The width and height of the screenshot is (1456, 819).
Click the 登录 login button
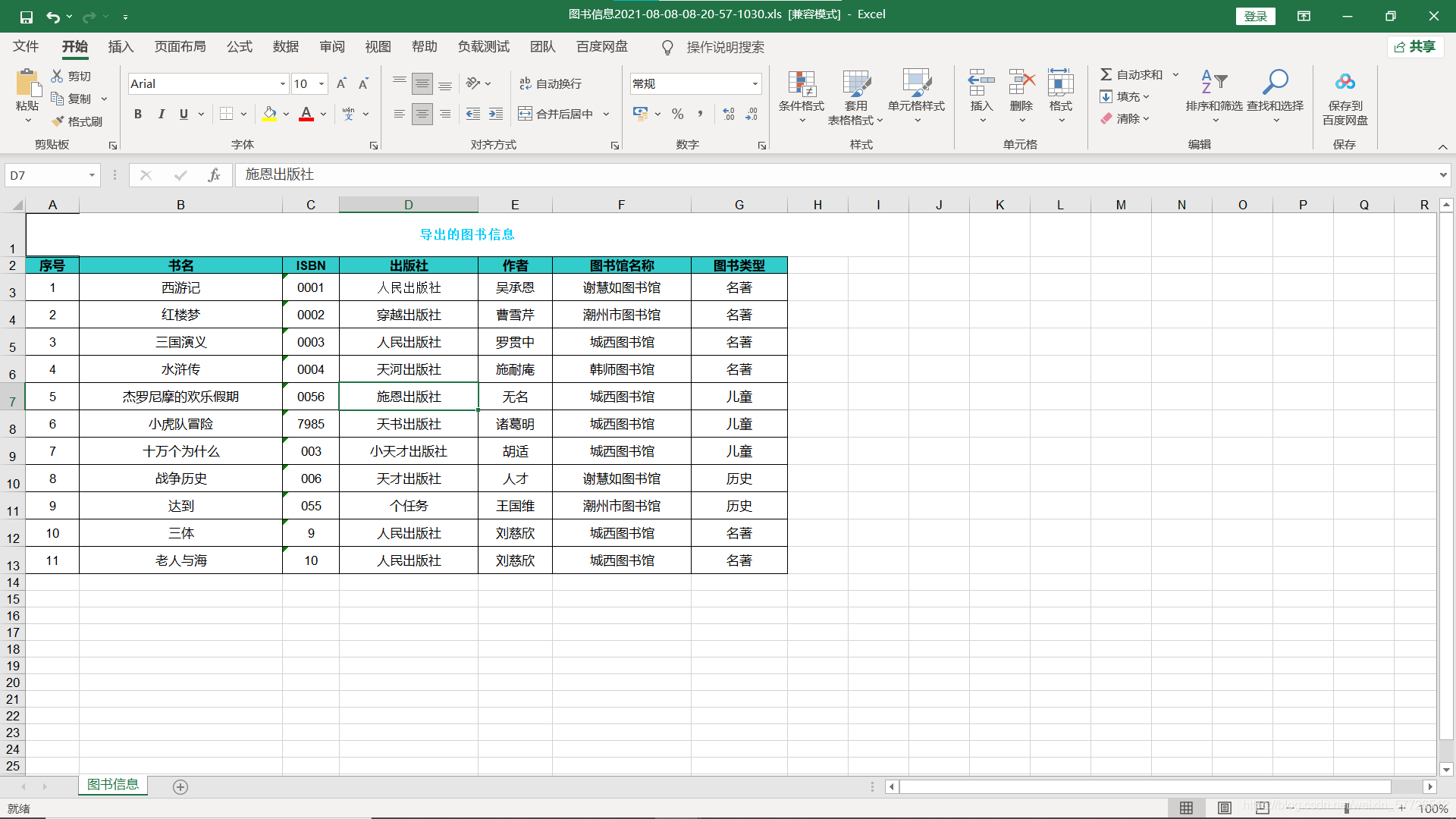(1255, 16)
